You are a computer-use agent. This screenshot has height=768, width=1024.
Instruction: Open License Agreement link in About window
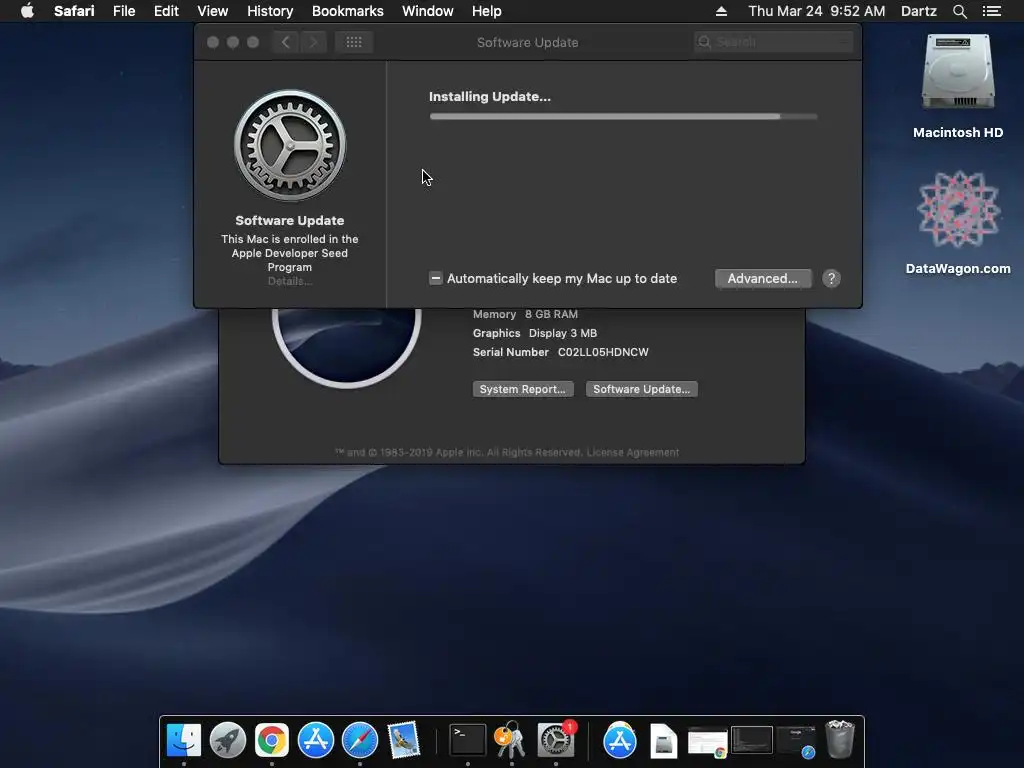632,453
